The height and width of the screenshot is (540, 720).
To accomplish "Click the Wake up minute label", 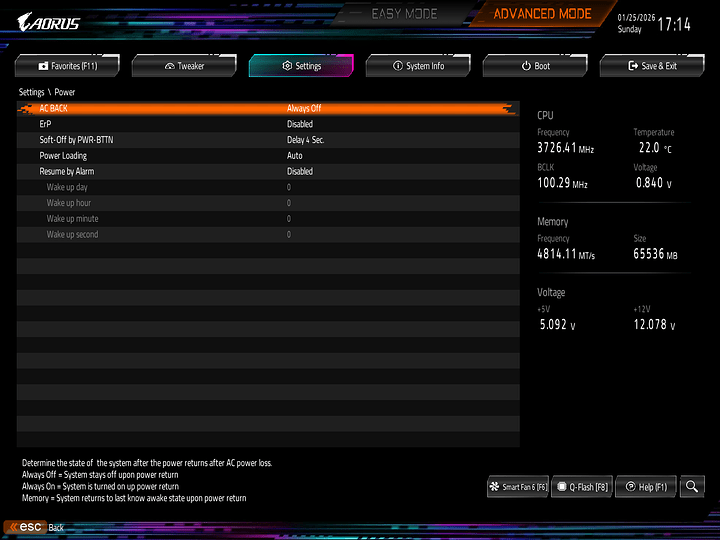I will coord(72,219).
